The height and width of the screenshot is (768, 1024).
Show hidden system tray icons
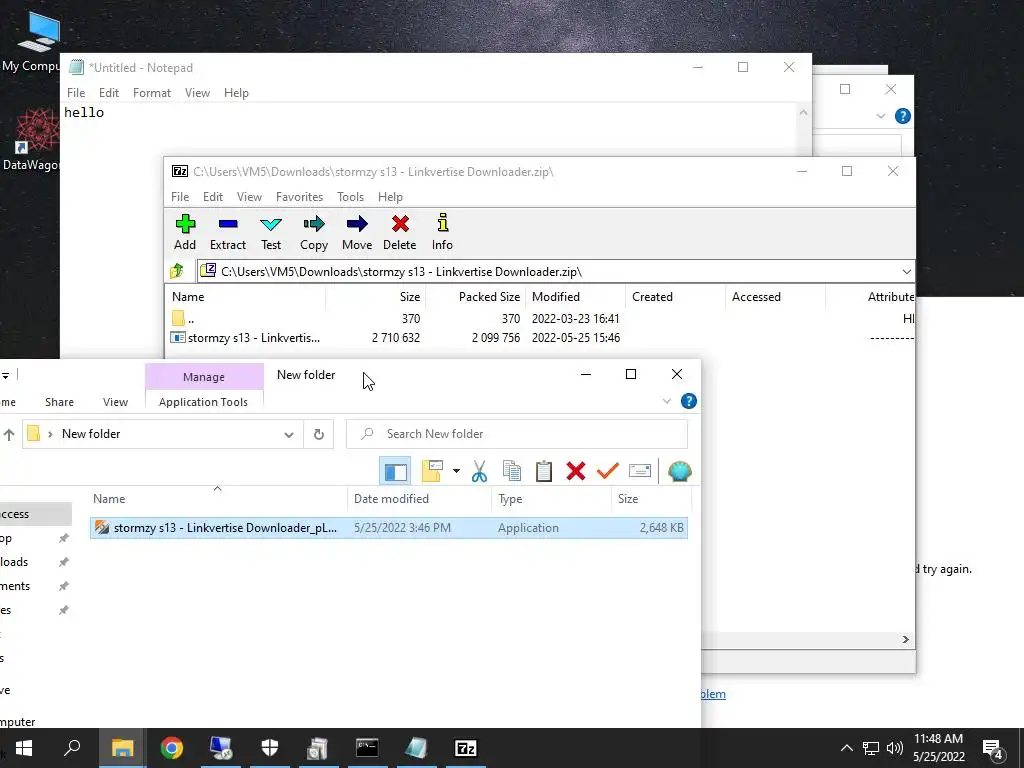coord(846,748)
